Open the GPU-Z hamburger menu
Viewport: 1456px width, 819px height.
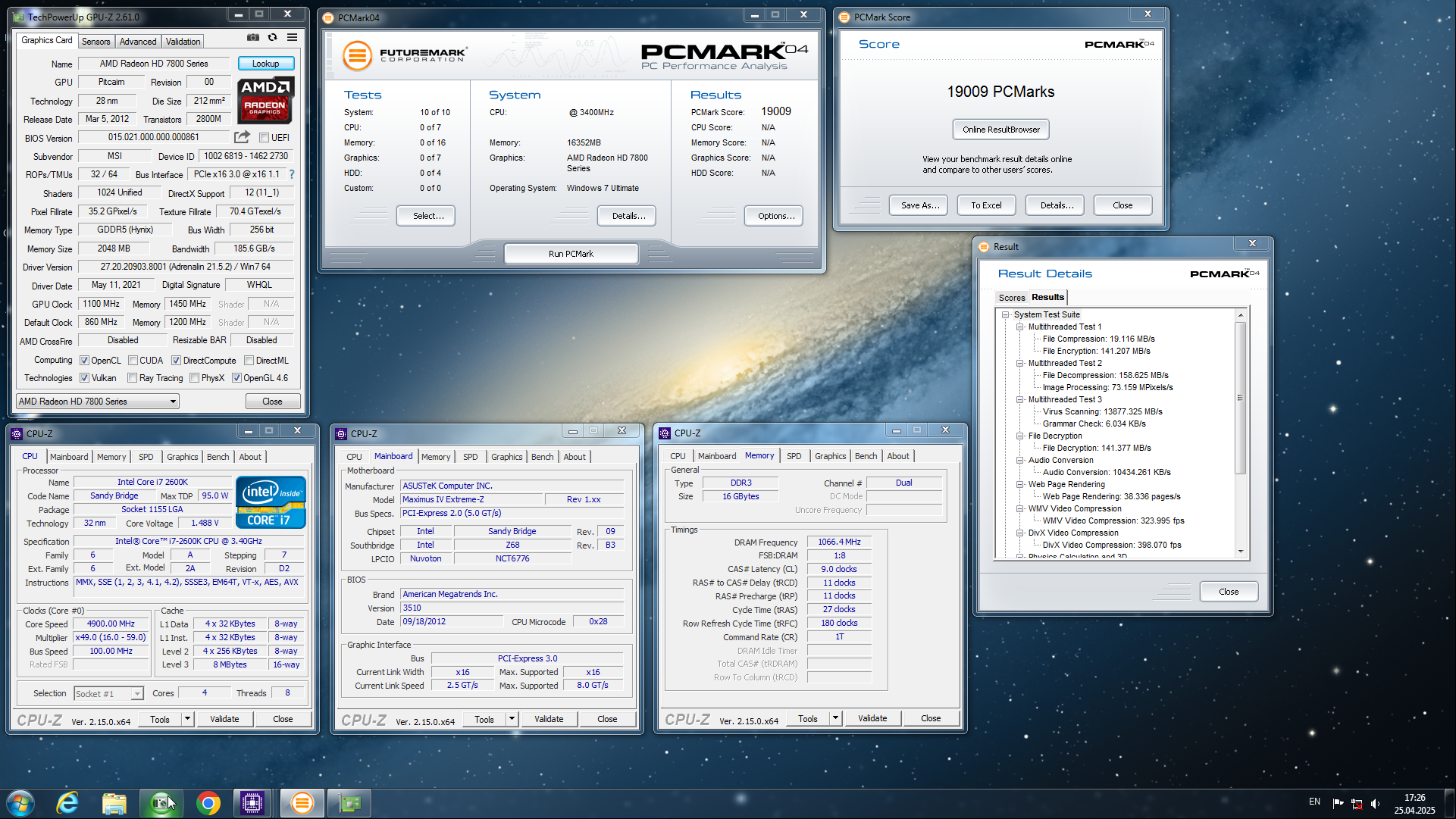click(x=293, y=37)
